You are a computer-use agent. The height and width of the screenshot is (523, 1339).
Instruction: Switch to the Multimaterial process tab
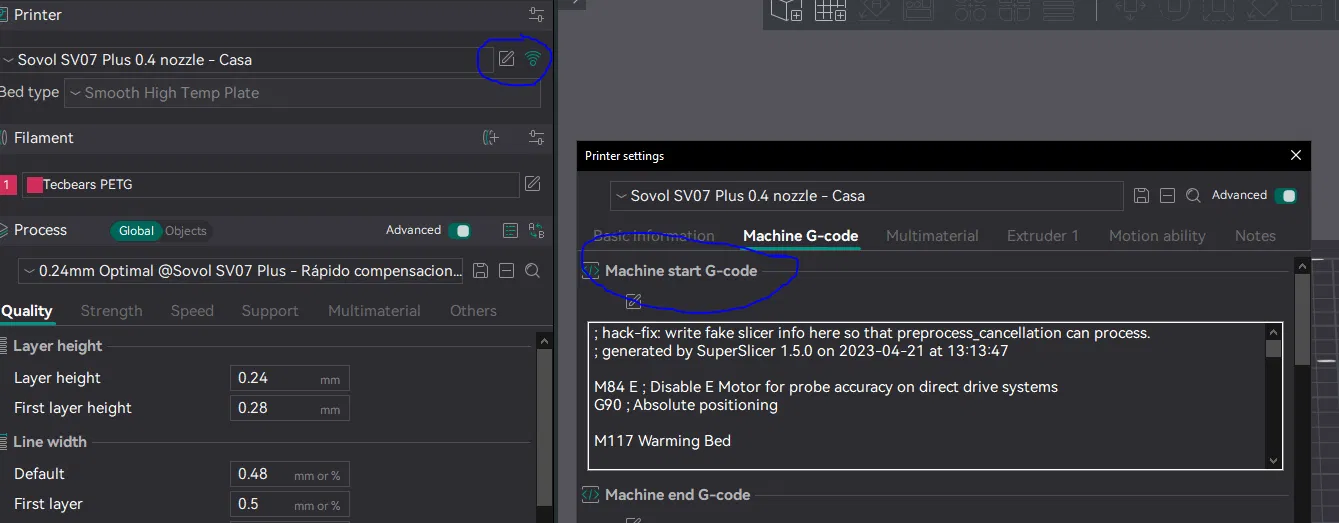[374, 311]
